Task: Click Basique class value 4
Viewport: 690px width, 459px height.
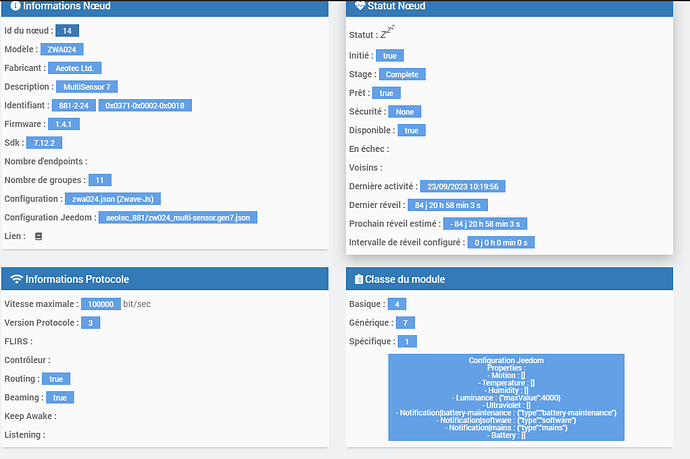Action: pos(397,304)
